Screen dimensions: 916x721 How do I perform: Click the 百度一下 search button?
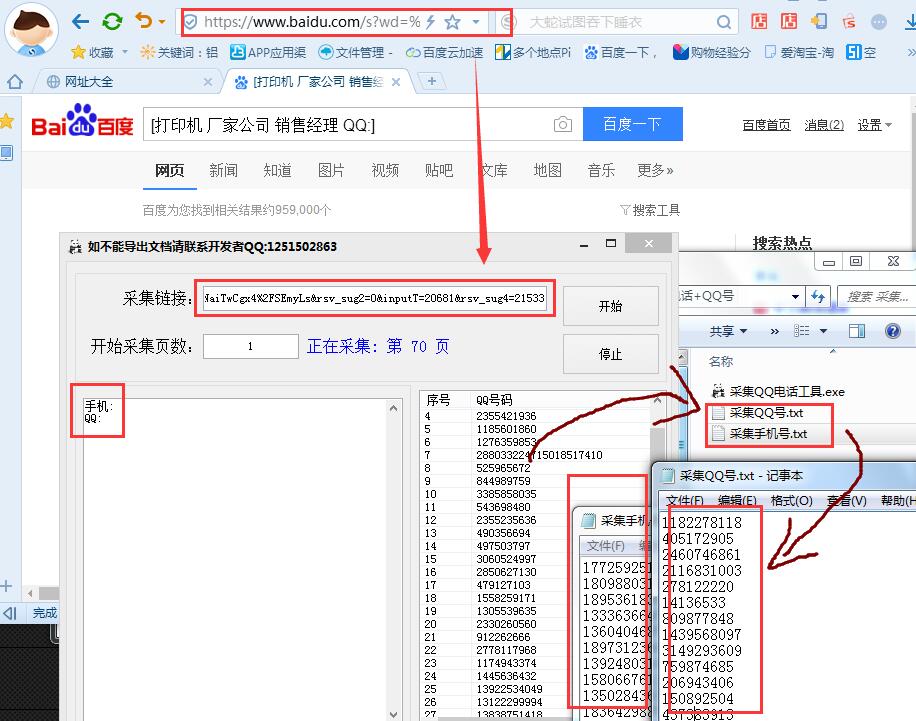(x=633, y=124)
